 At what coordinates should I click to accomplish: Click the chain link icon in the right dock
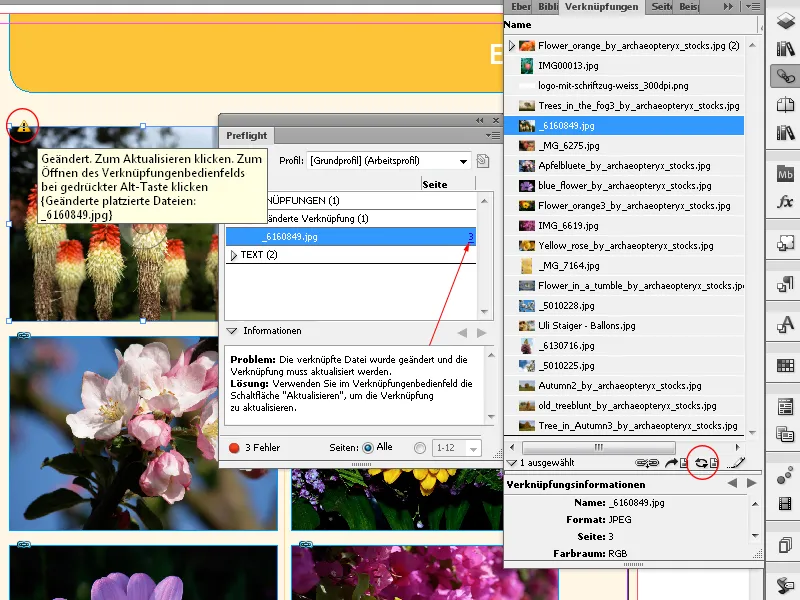(x=786, y=75)
